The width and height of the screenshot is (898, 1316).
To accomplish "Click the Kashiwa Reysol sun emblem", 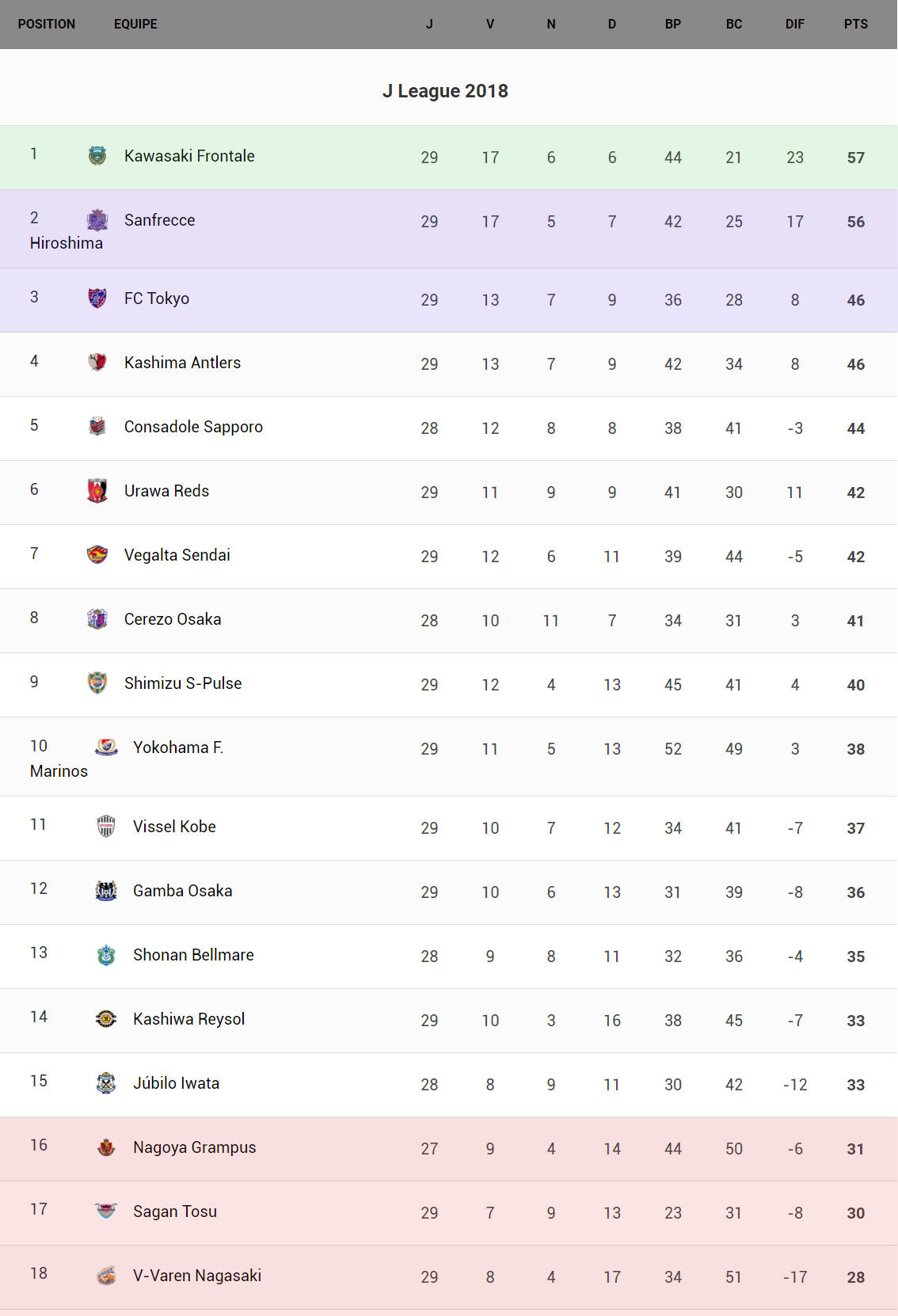I will [106, 1019].
